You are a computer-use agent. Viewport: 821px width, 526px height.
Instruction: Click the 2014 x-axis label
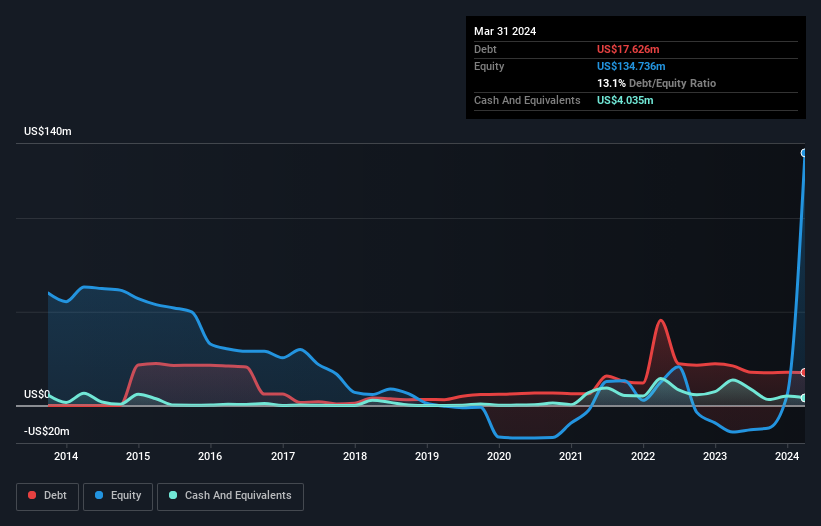click(x=66, y=456)
